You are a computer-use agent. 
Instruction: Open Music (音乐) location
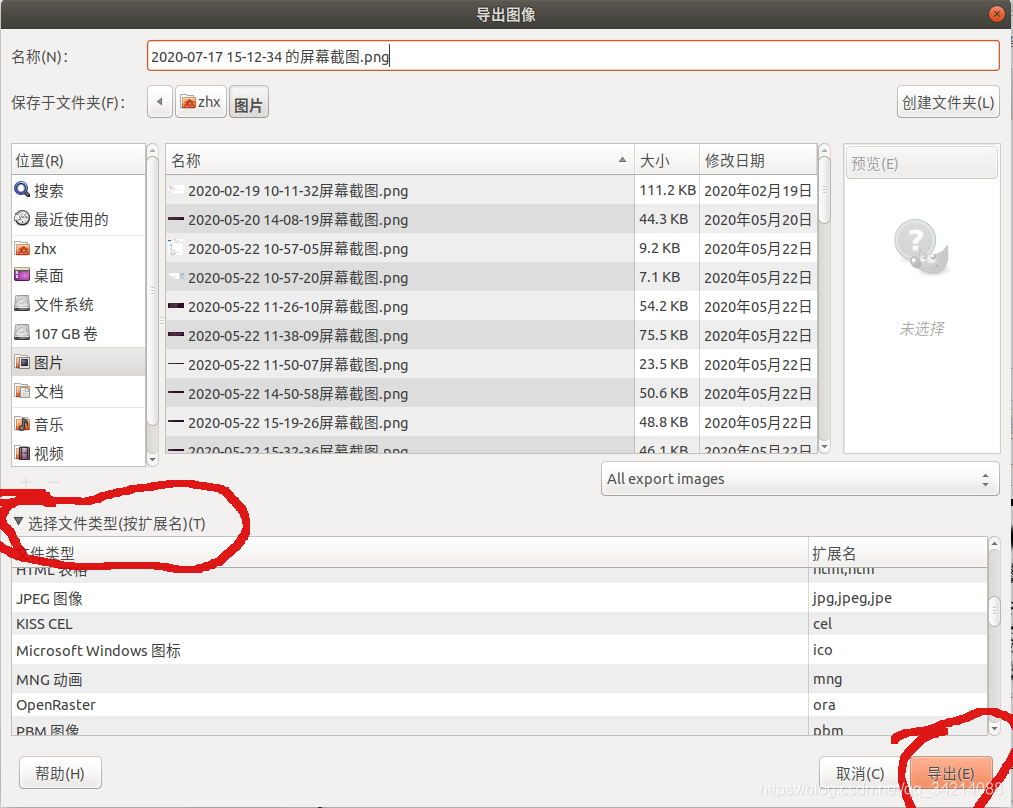click(78, 424)
